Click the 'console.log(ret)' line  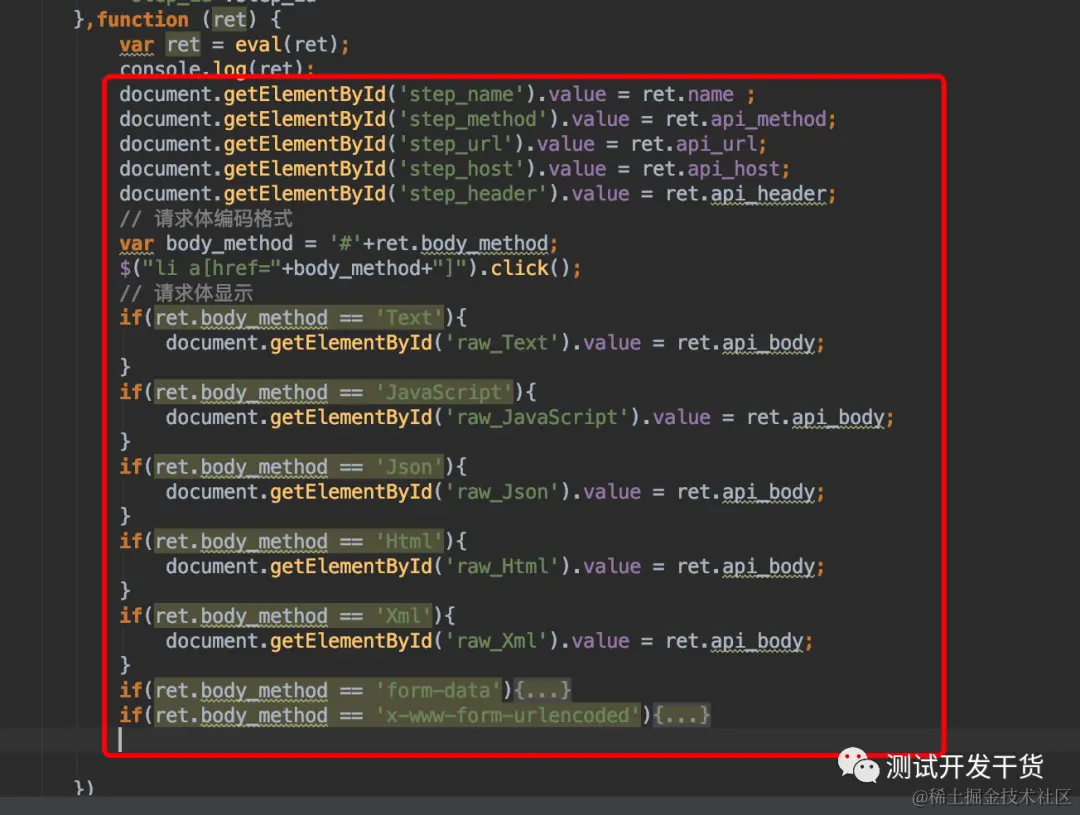217,68
